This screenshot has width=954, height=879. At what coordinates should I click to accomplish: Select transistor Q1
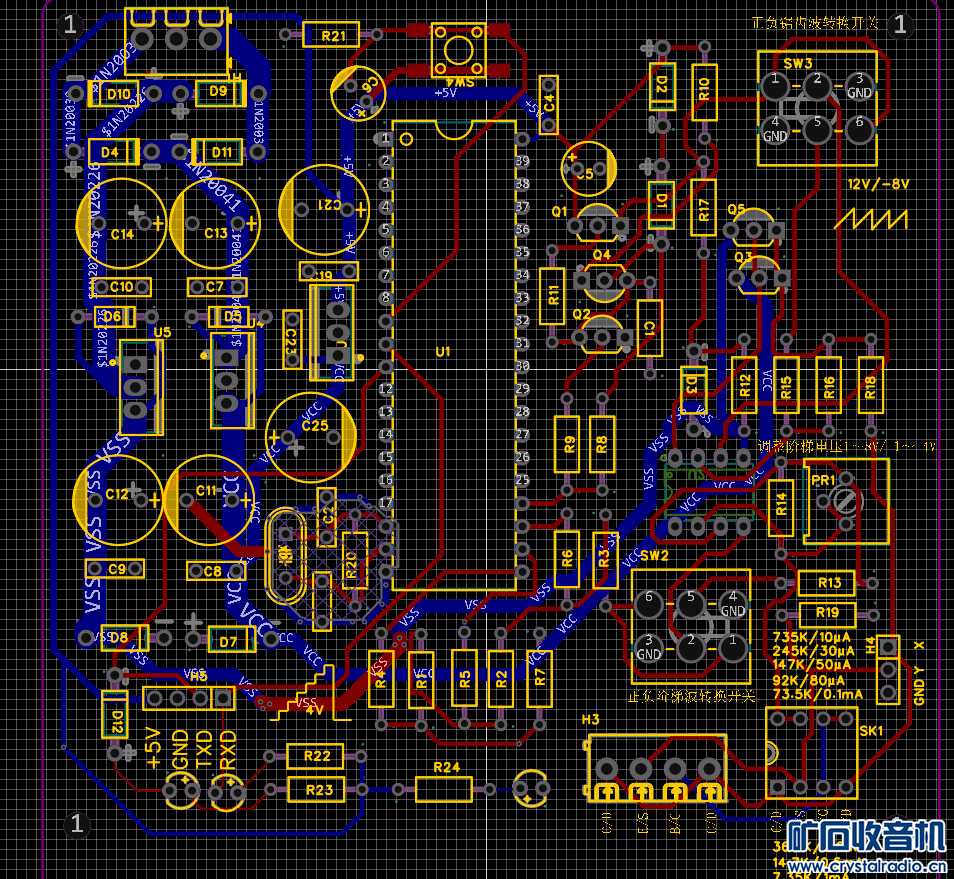[x=597, y=221]
